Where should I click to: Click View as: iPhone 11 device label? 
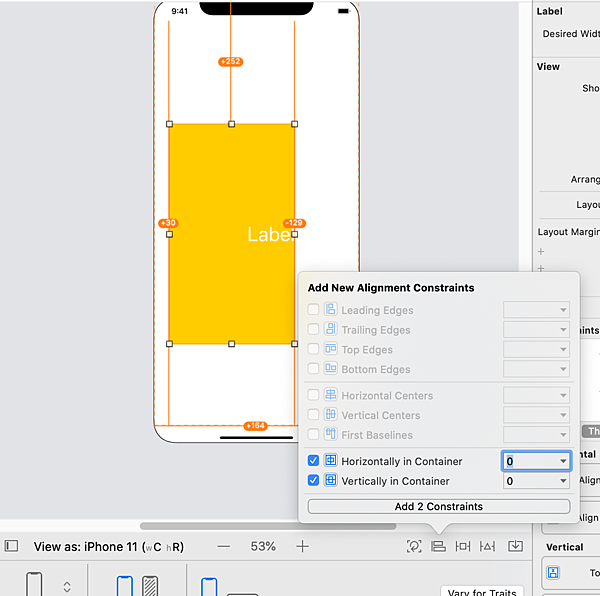(x=106, y=546)
